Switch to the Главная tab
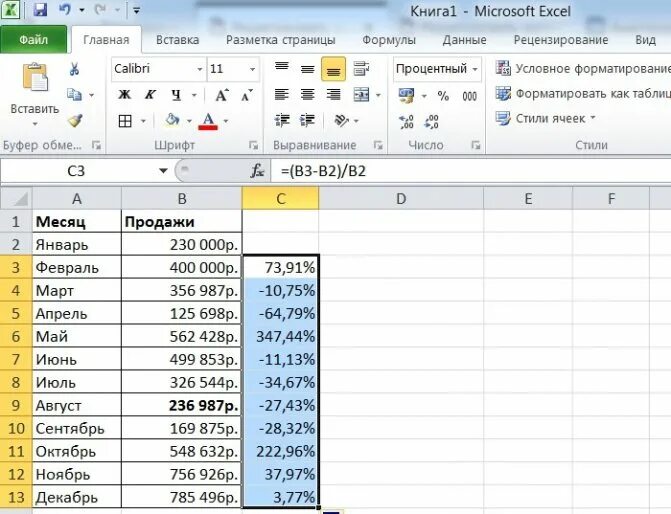This screenshot has width=671, height=514. click(106, 40)
